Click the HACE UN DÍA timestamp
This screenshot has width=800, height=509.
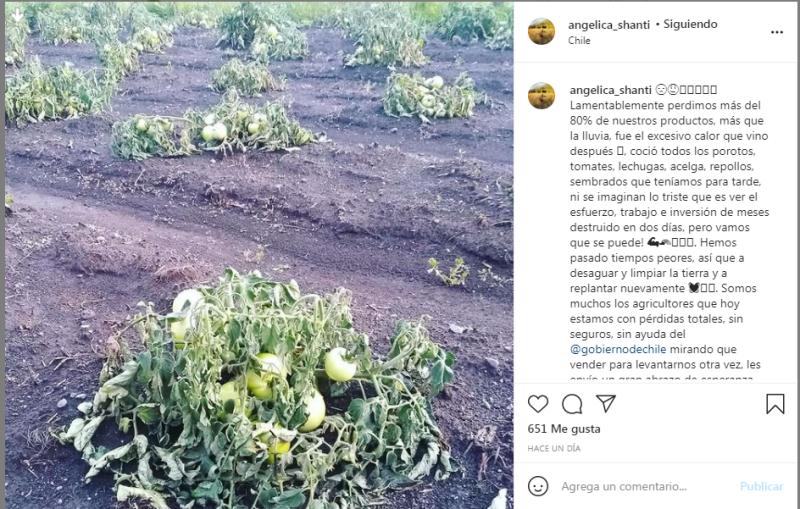[554, 448]
